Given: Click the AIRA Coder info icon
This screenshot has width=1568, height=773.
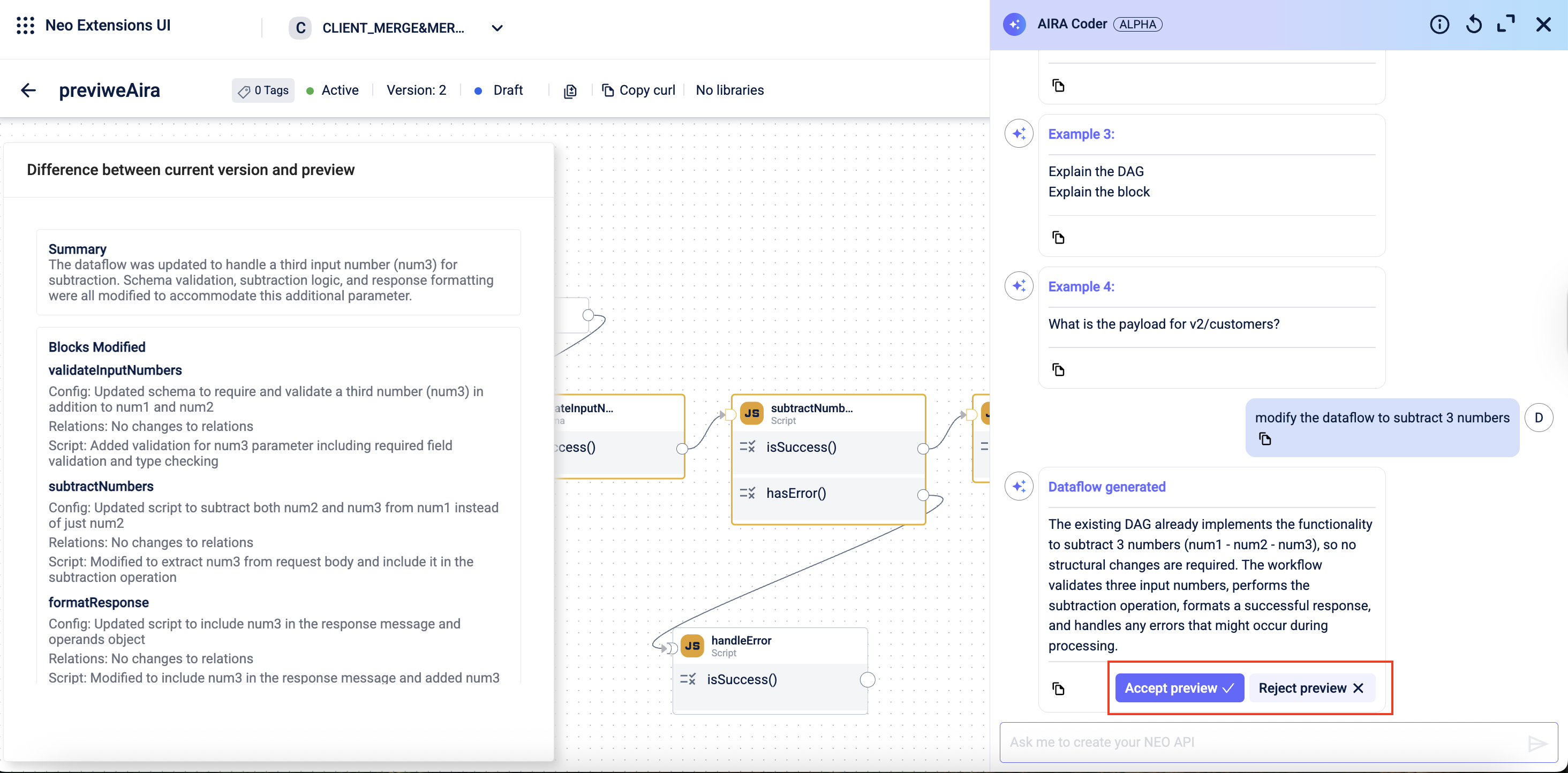Looking at the screenshot, I should [x=1439, y=24].
